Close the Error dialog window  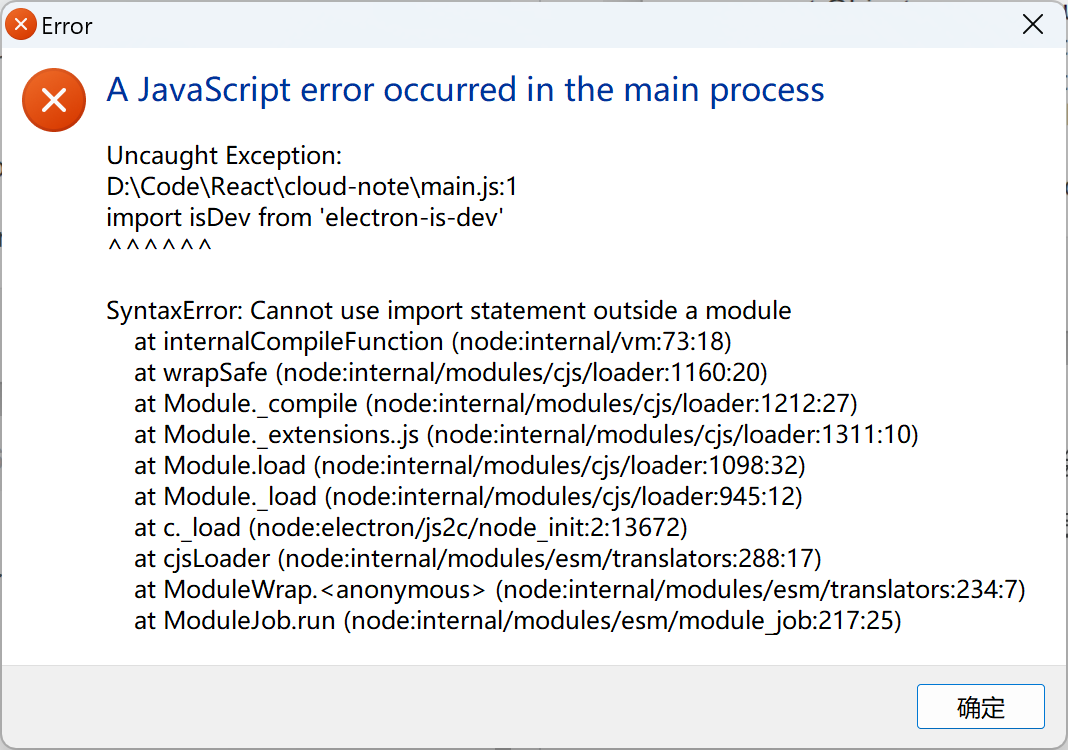point(1033,25)
